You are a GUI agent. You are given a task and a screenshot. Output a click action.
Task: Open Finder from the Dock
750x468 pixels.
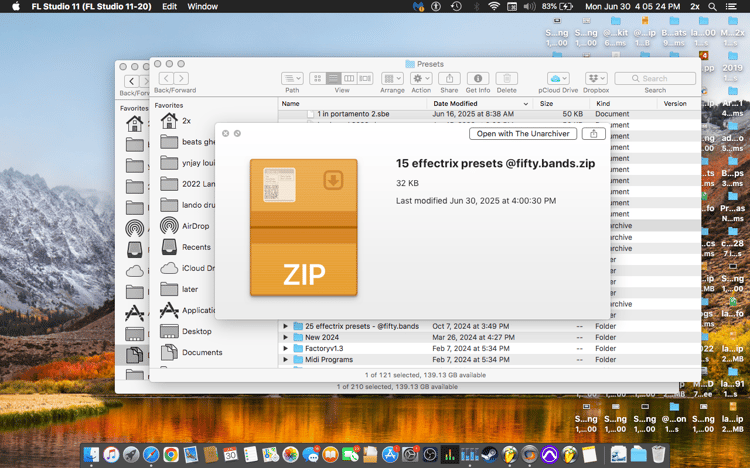click(x=91, y=454)
